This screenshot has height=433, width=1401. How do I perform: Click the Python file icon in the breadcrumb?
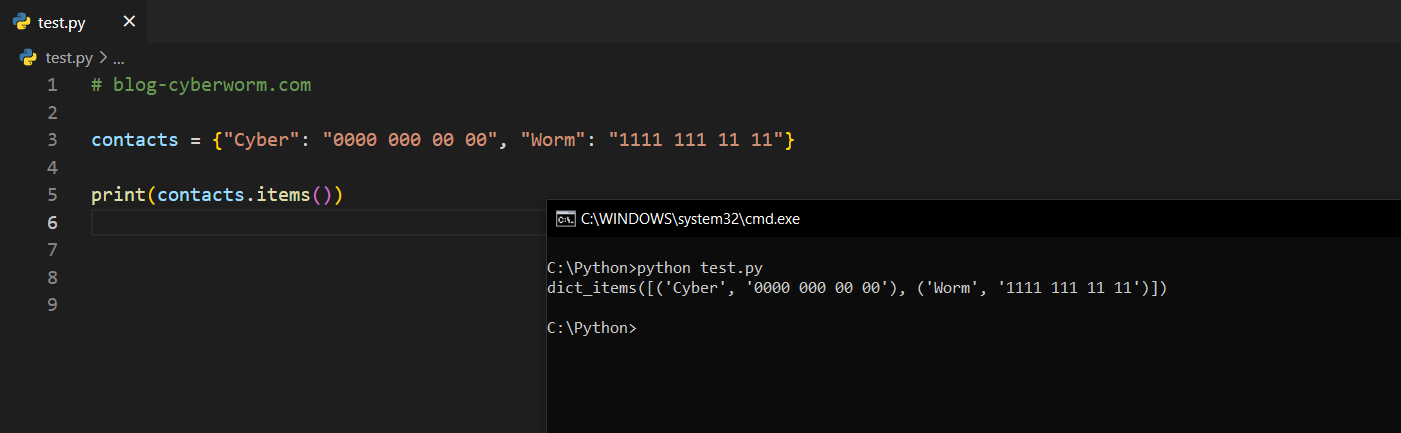[28, 58]
